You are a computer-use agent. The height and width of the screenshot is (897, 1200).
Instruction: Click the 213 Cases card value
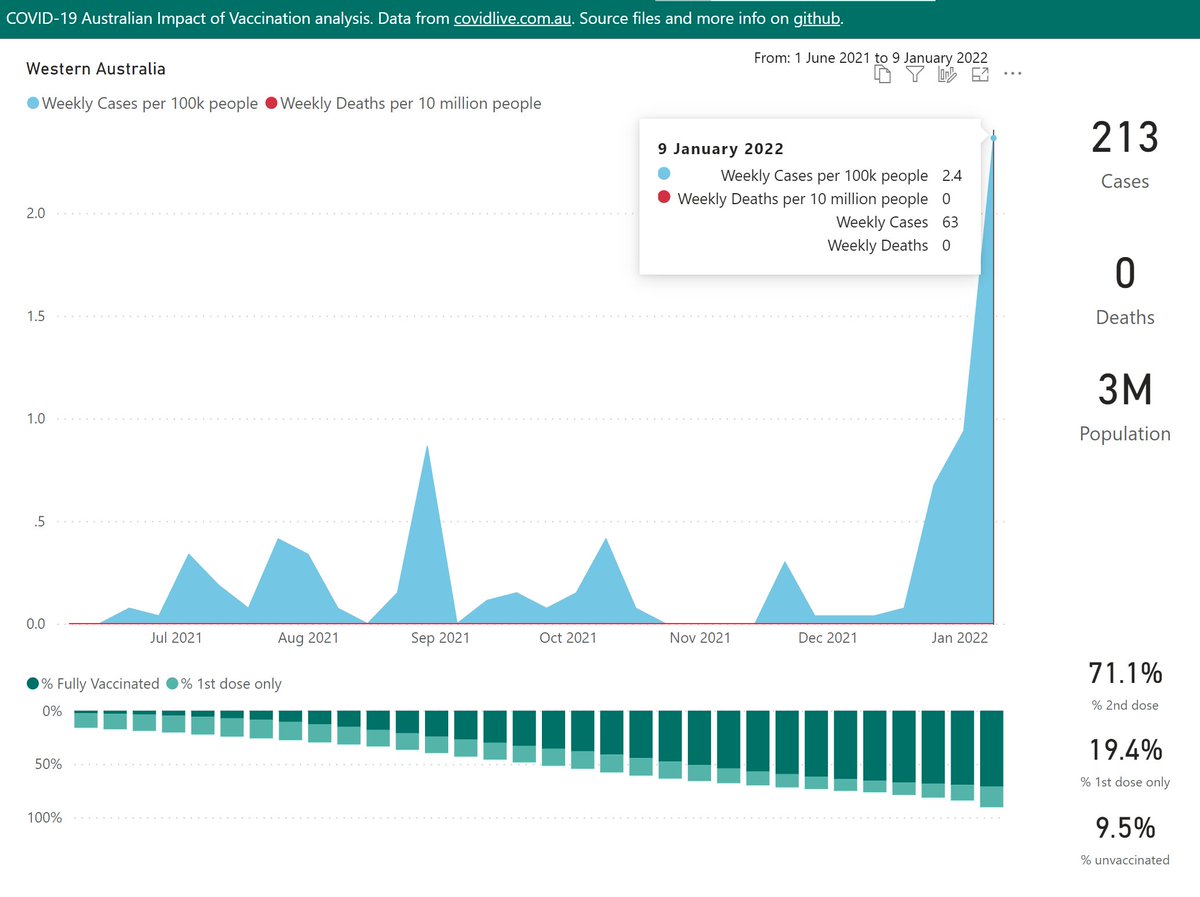tap(1125, 137)
